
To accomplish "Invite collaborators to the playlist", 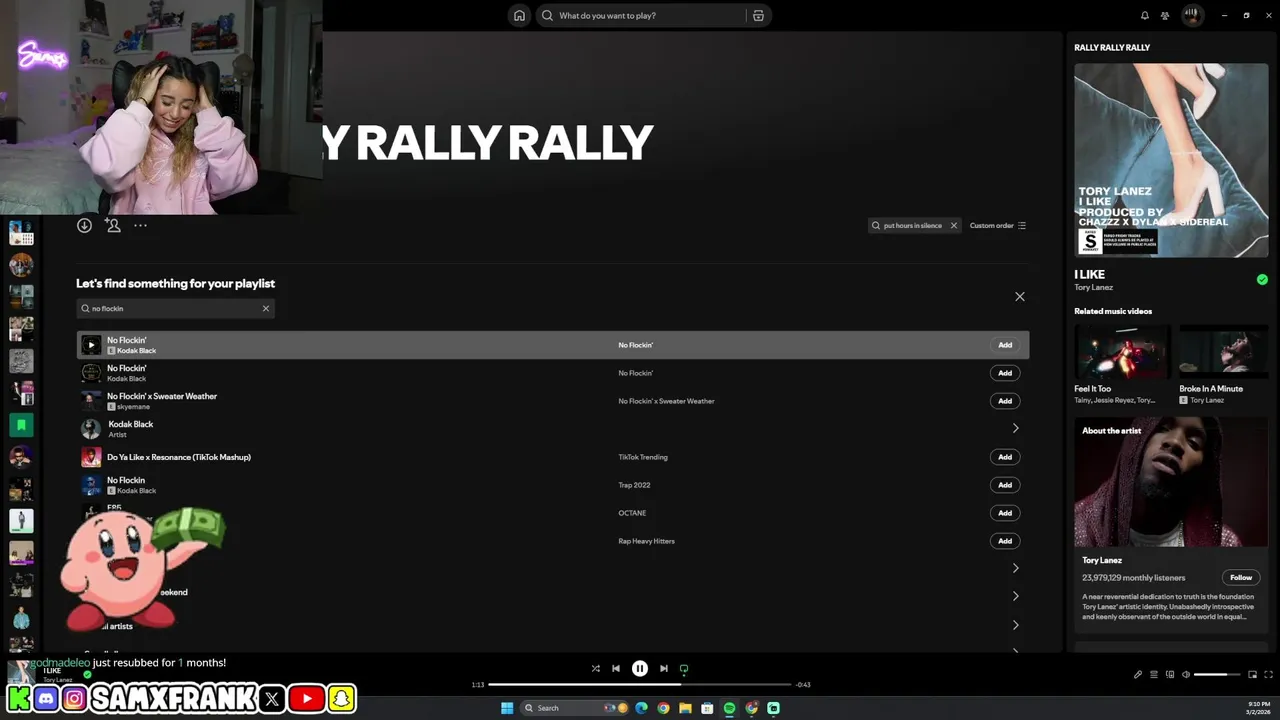I will pyautogui.click(x=113, y=225).
